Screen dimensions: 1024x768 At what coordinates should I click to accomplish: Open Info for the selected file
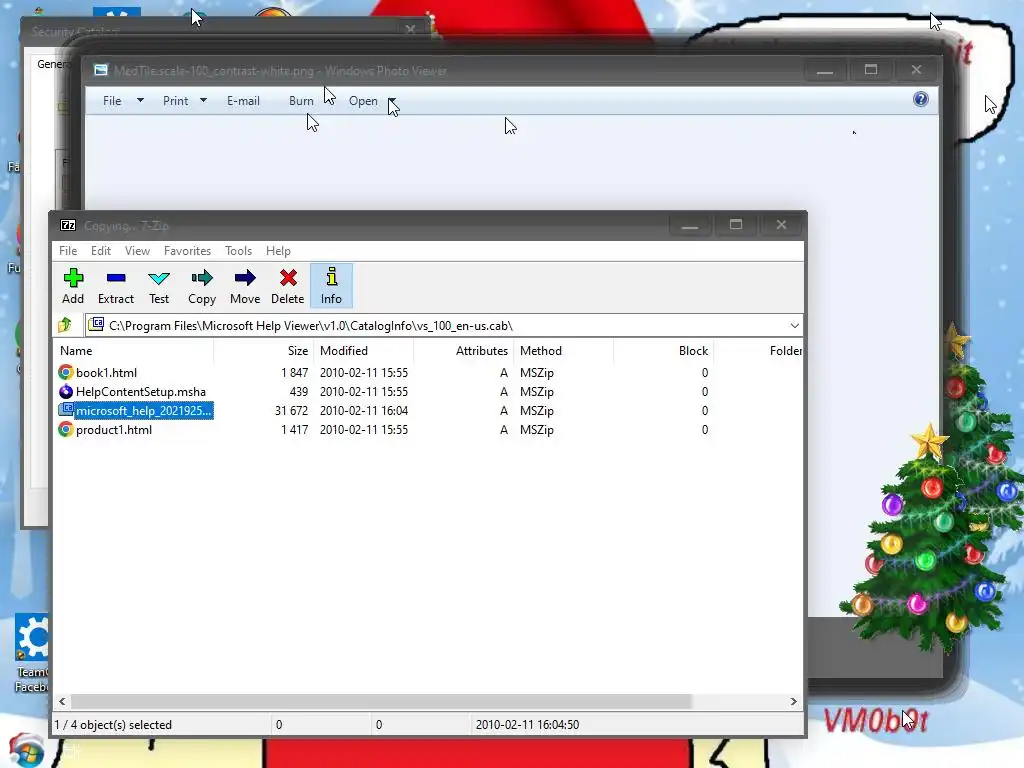point(331,286)
